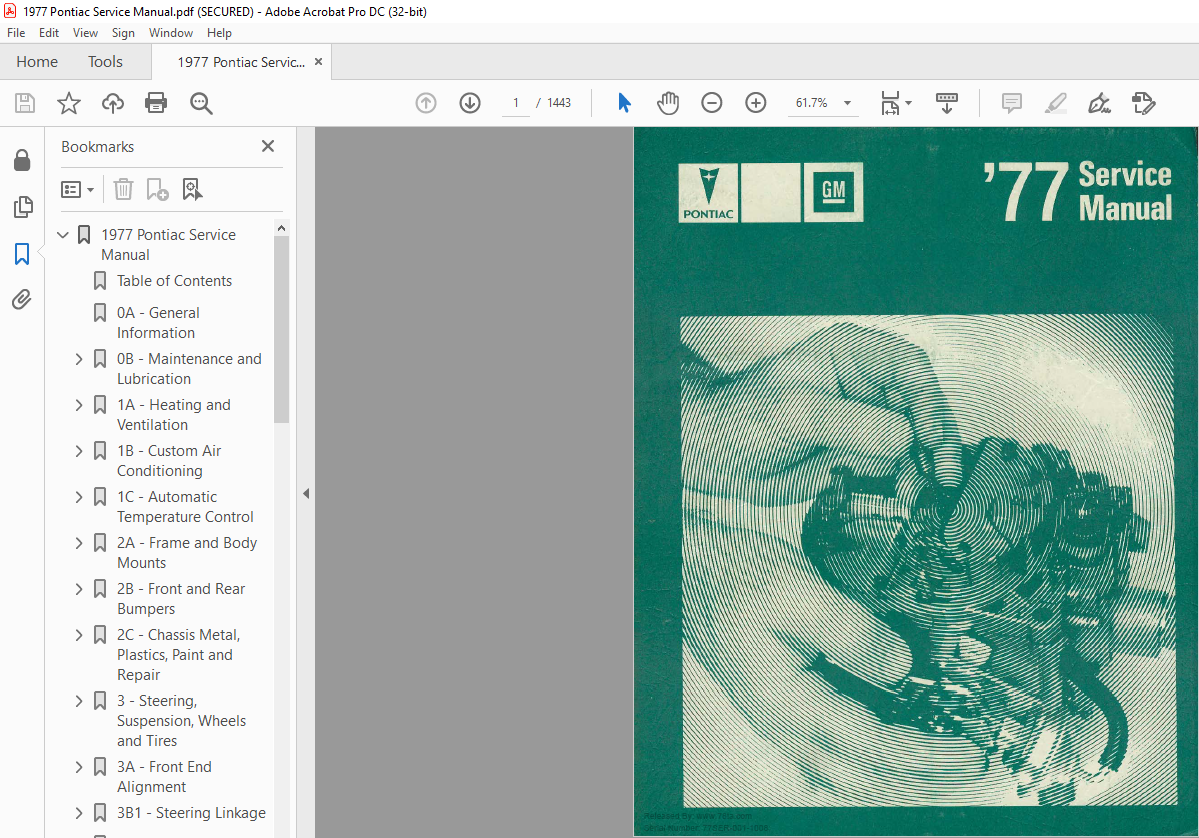
Task: Click the Sign document pen icon
Action: 1099,102
